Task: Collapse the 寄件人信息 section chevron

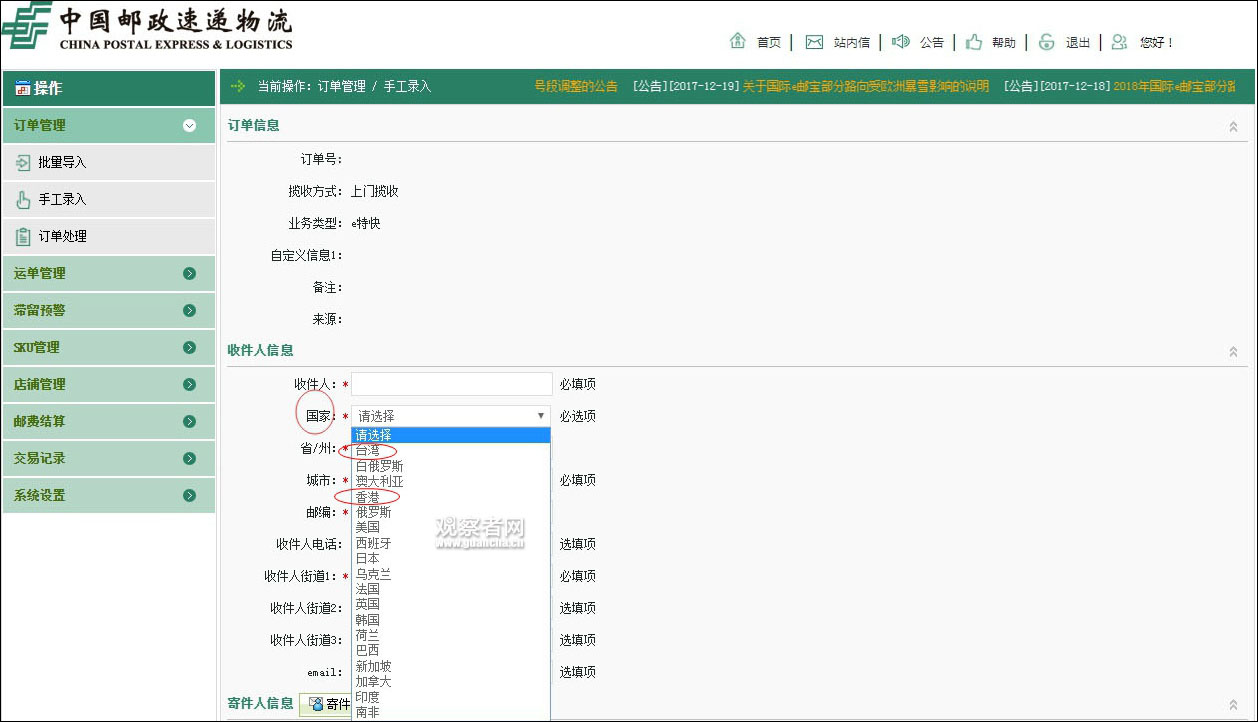Action: point(1233,705)
